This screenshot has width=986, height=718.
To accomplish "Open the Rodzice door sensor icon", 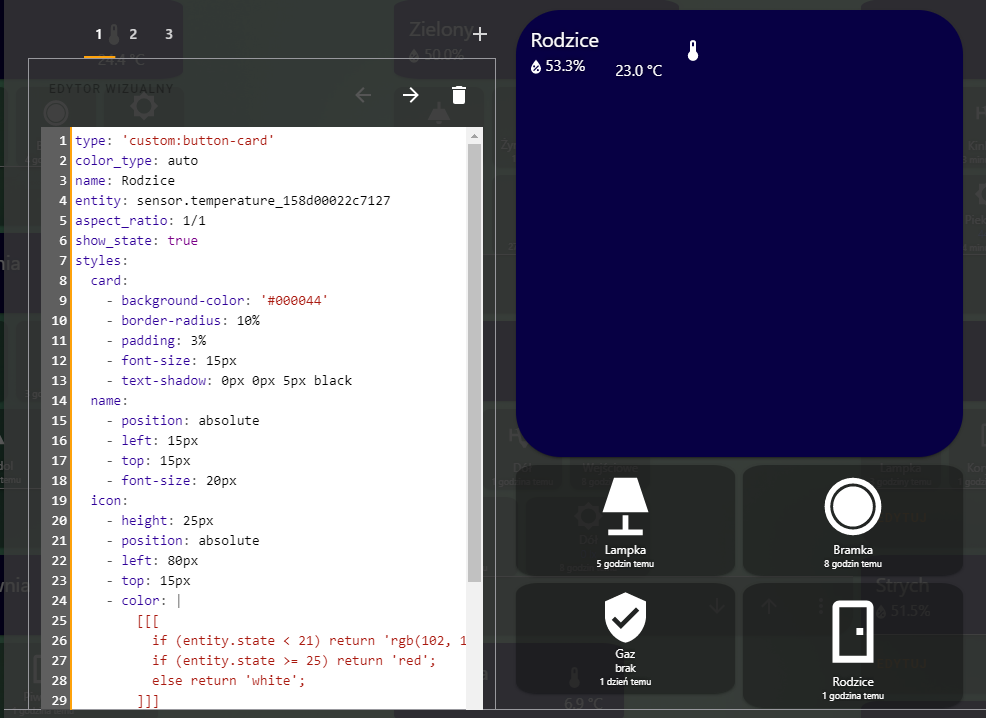I will tap(852, 631).
